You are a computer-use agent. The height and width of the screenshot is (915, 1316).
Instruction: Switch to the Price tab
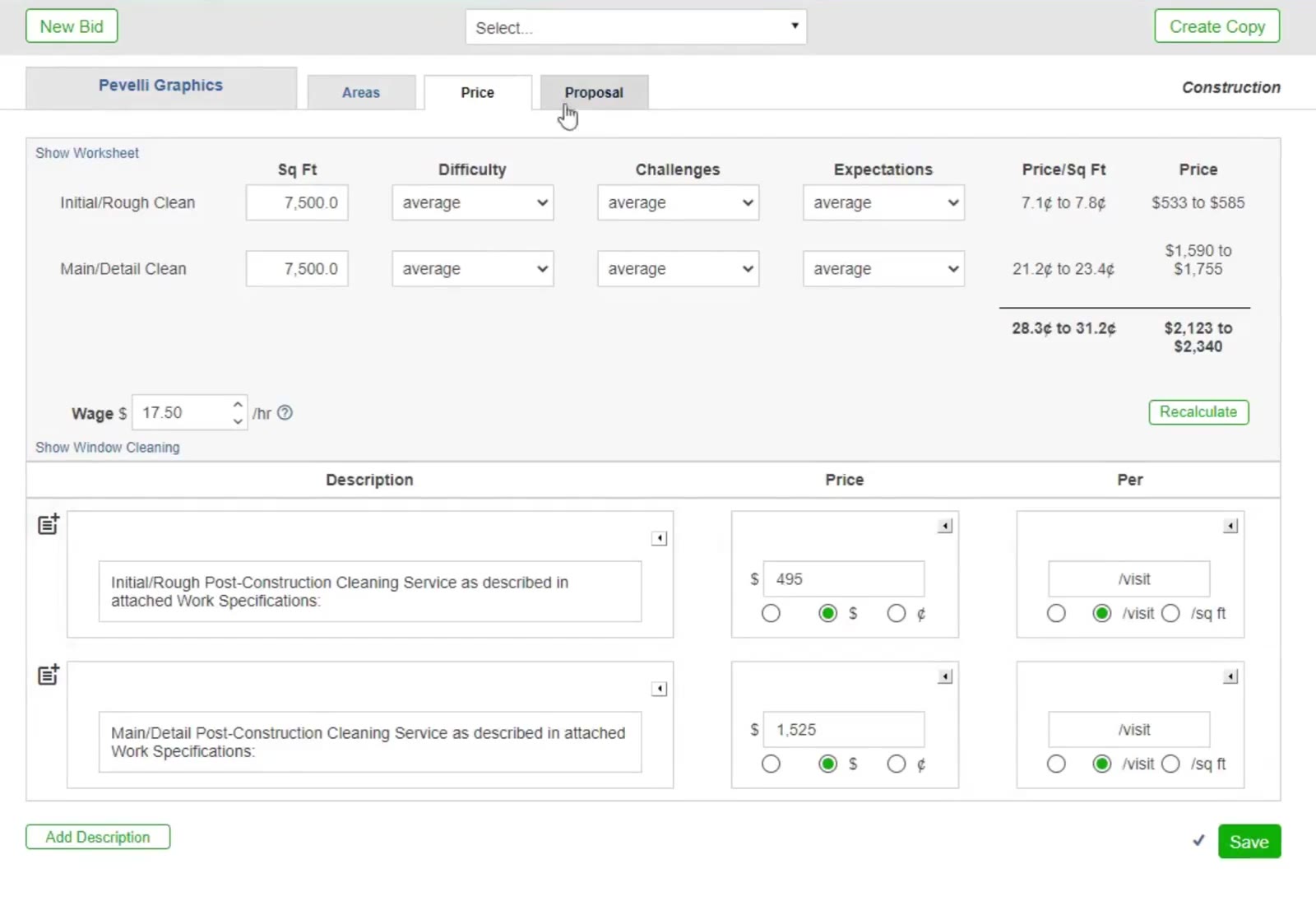pyautogui.click(x=478, y=92)
